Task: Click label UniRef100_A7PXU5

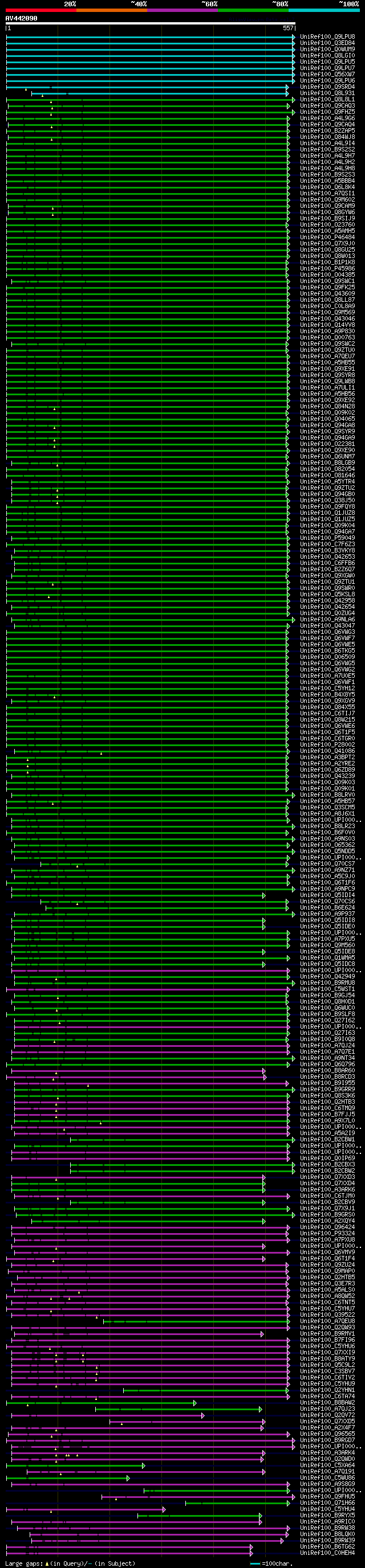Action: 327,939
